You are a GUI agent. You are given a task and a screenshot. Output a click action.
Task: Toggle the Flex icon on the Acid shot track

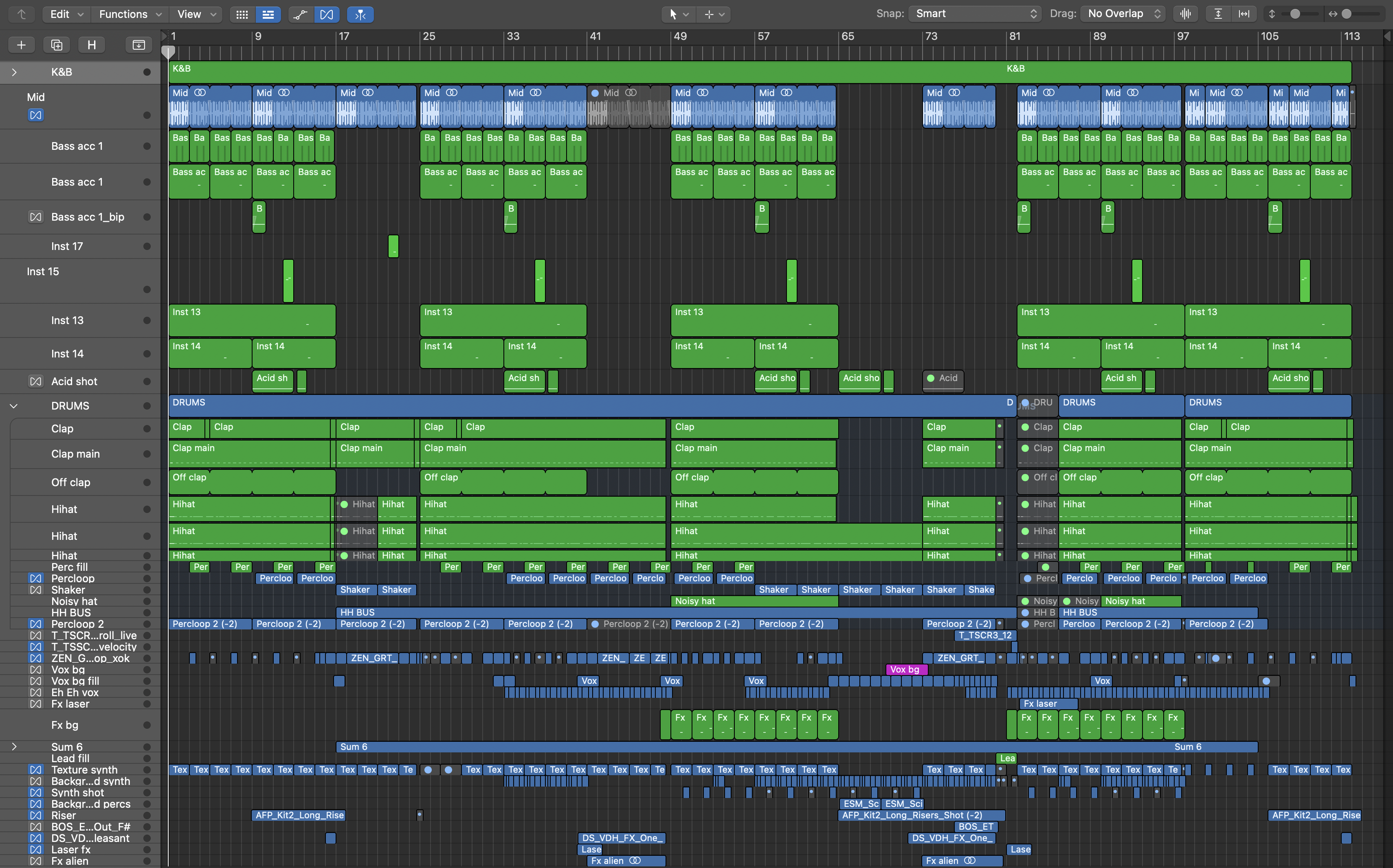tap(35, 381)
